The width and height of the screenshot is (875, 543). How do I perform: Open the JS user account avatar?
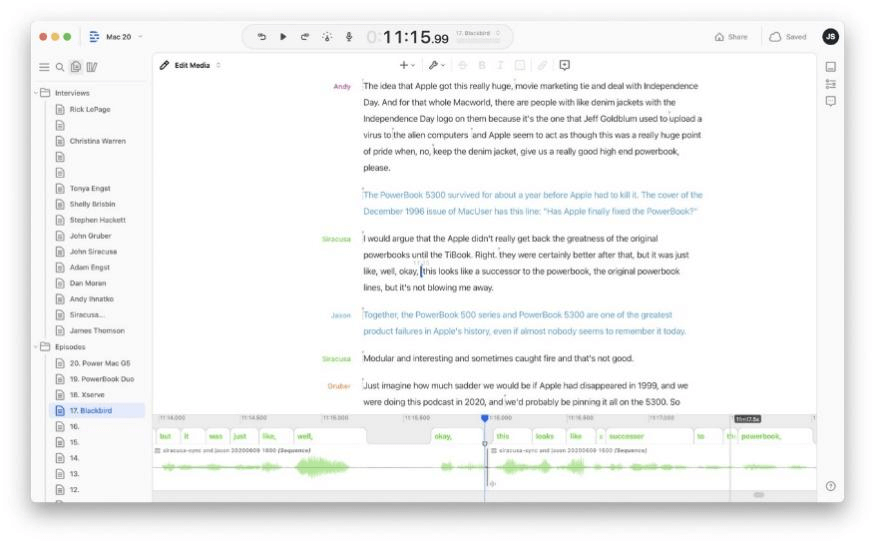click(830, 37)
